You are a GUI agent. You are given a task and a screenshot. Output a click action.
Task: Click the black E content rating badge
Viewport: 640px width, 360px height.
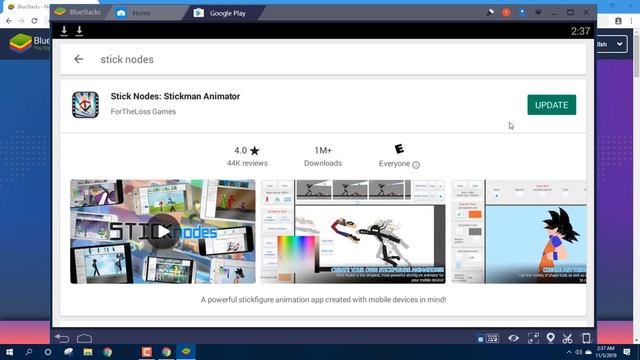point(399,149)
